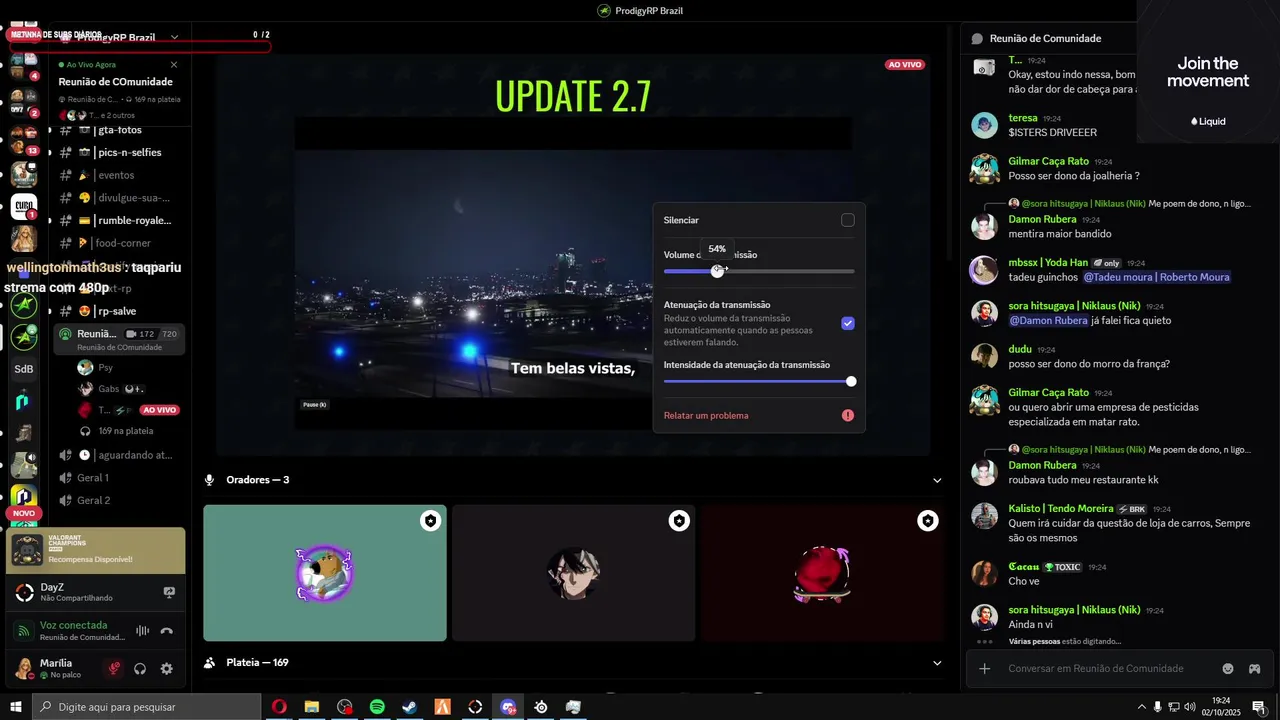Screen dimensions: 1280x720
Task: Open Steam from the taskbar
Action: 410,707
